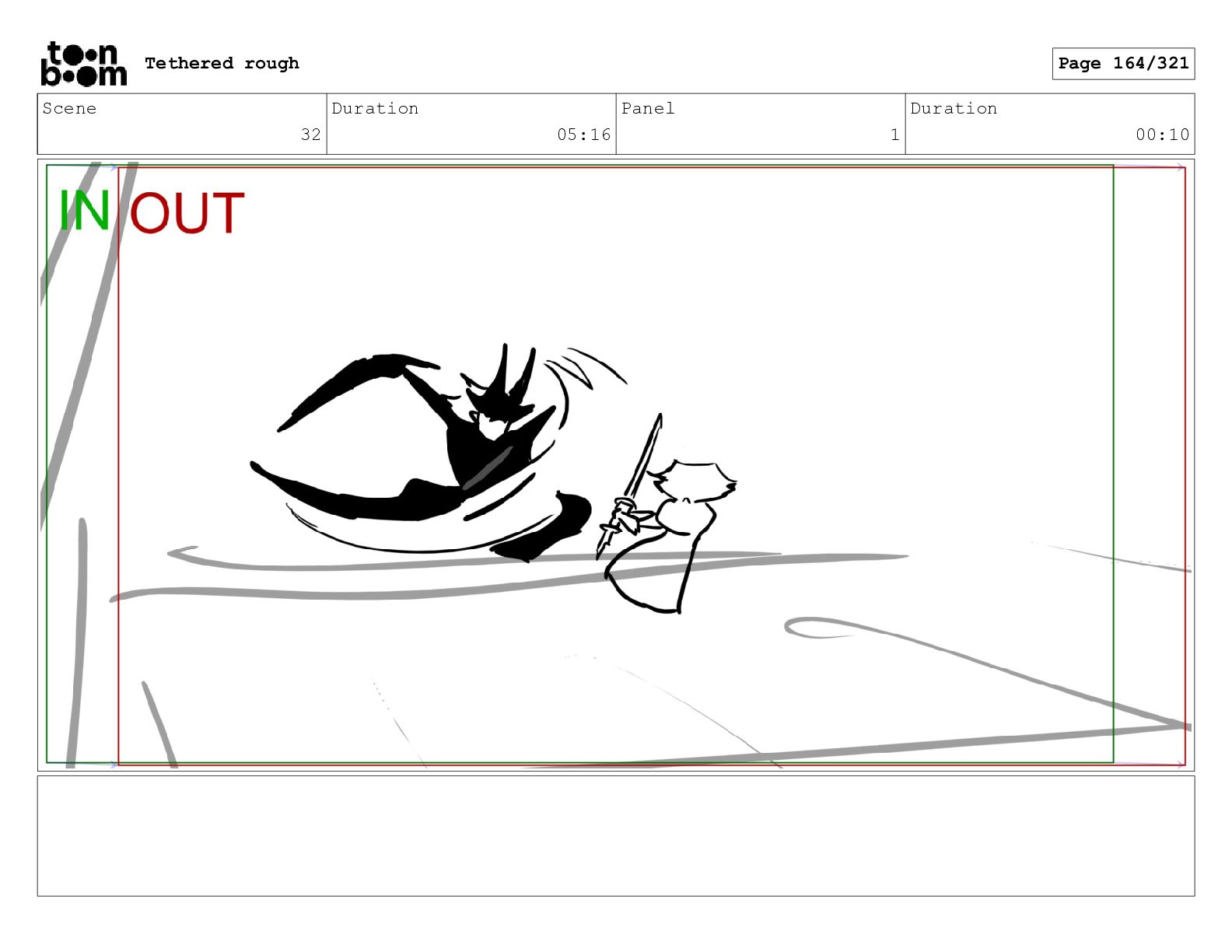
Task: Click the 'Panel' header label
Action: point(648,108)
